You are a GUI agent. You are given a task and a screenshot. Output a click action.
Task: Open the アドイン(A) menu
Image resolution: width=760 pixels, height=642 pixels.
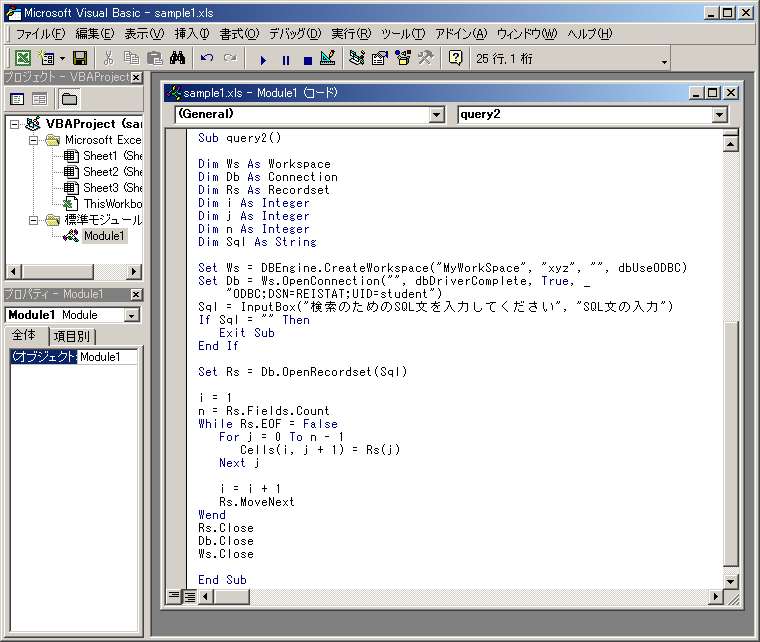(x=460, y=34)
